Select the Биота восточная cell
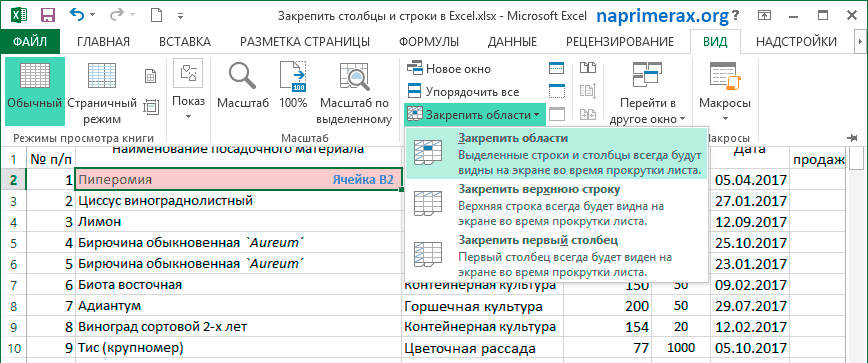Screen dimensions: 868x363 [239, 285]
